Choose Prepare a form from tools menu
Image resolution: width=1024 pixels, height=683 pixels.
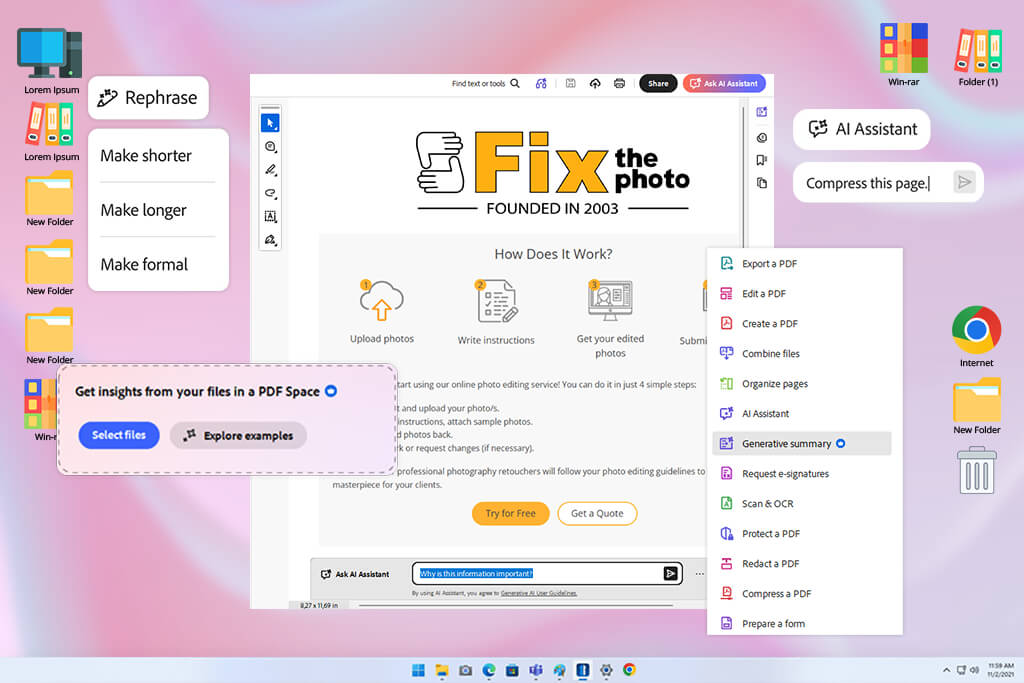click(800, 624)
